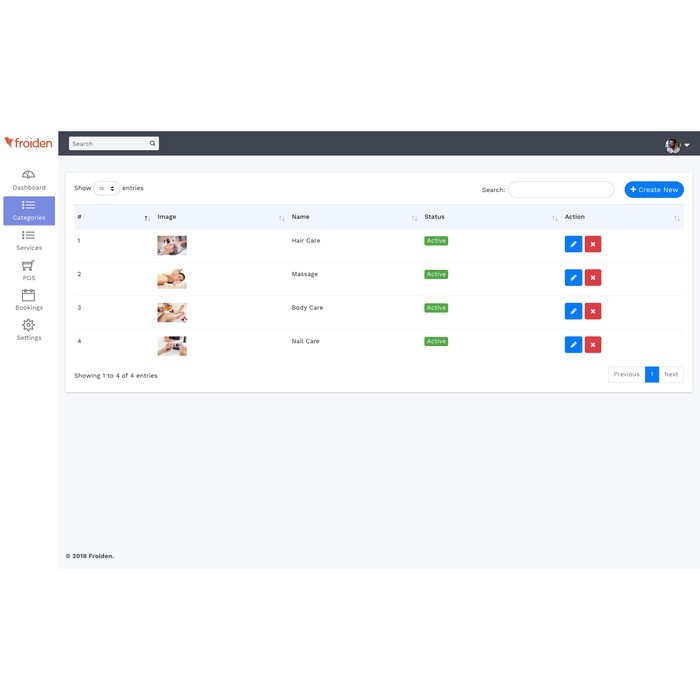Click the Create New button
This screenshot has height=700, width=700.
click(654, 190)
